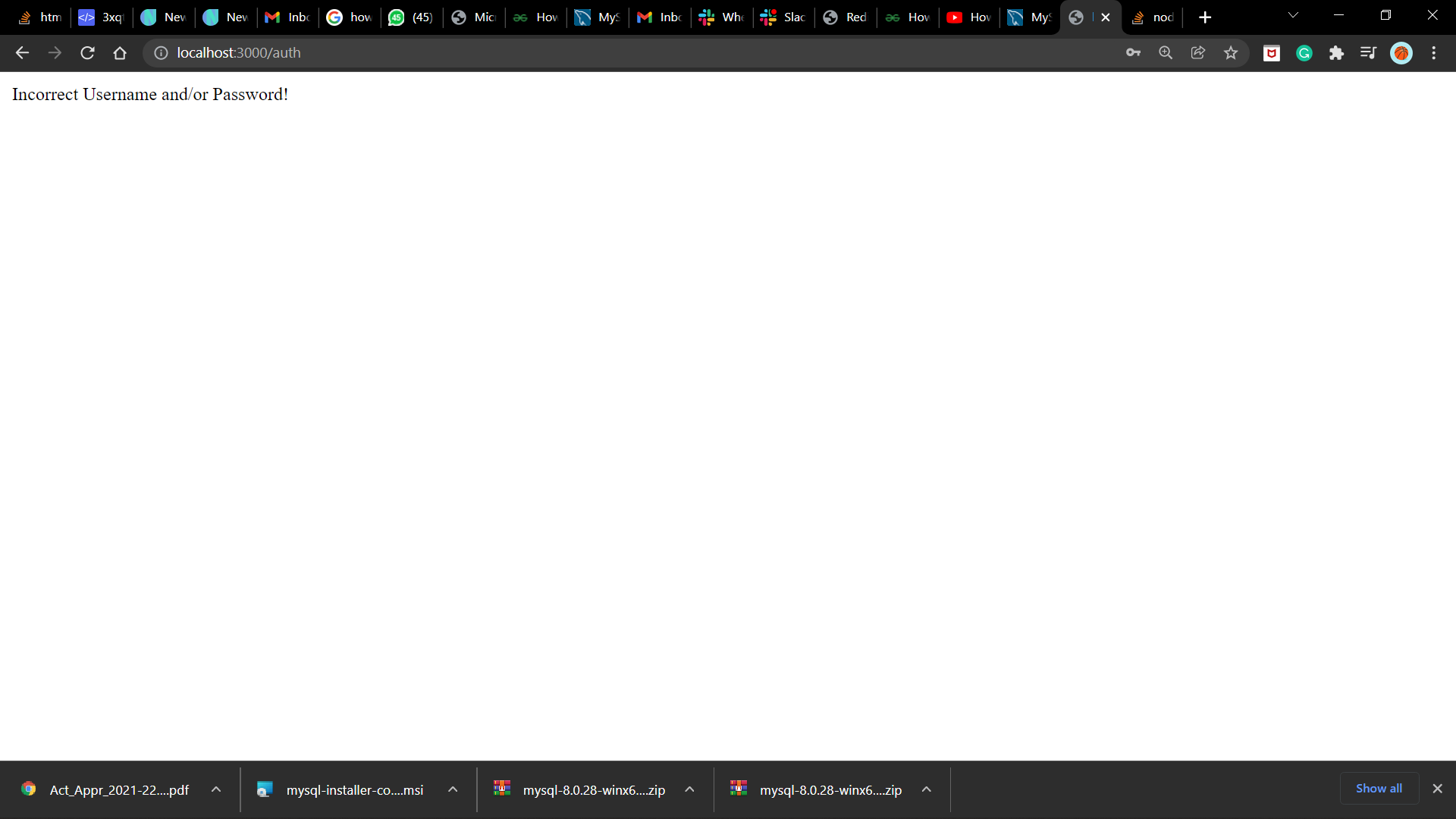This screenshot has height=819, width=1456.
Task: Click the Extensions puzzle piece icon
Action: click(x=1337, y=53)
